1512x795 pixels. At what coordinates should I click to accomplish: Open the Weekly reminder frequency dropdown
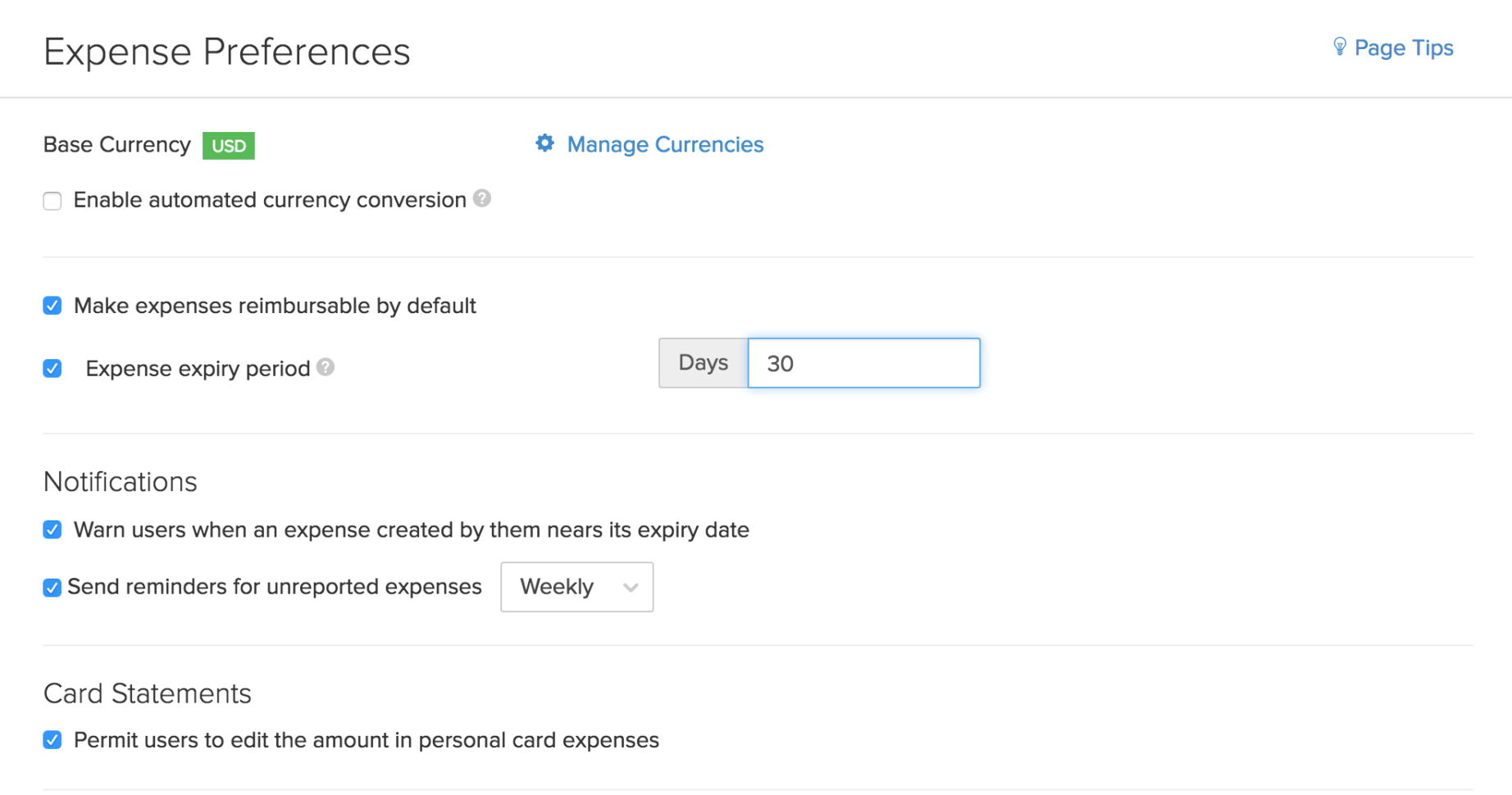coord(576,586)
